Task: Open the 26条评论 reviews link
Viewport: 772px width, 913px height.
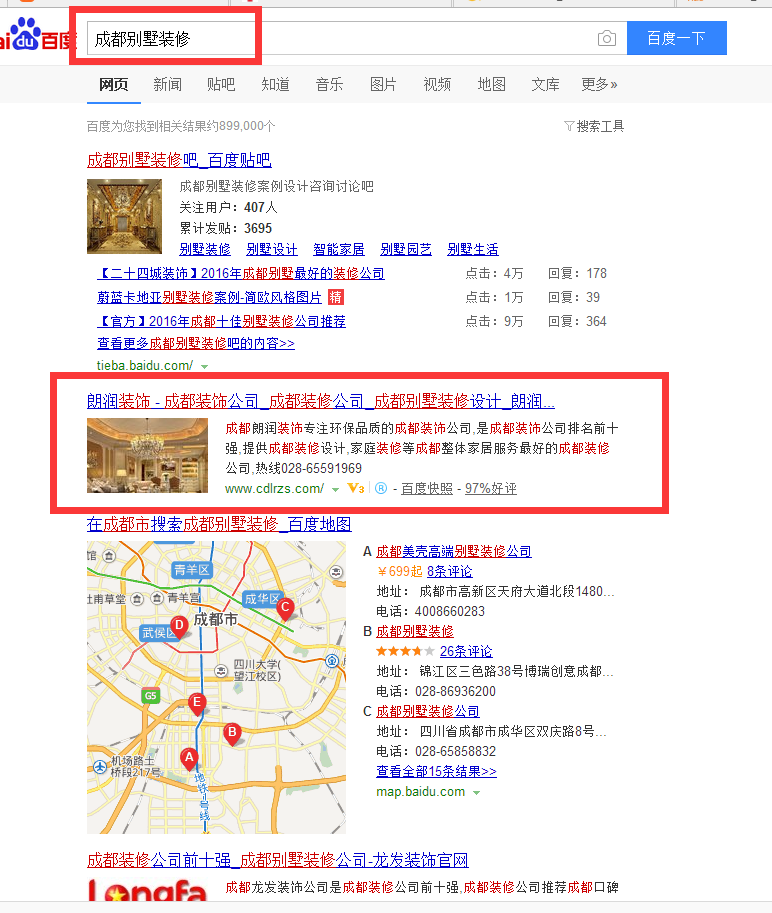Action: click(466, 651)
